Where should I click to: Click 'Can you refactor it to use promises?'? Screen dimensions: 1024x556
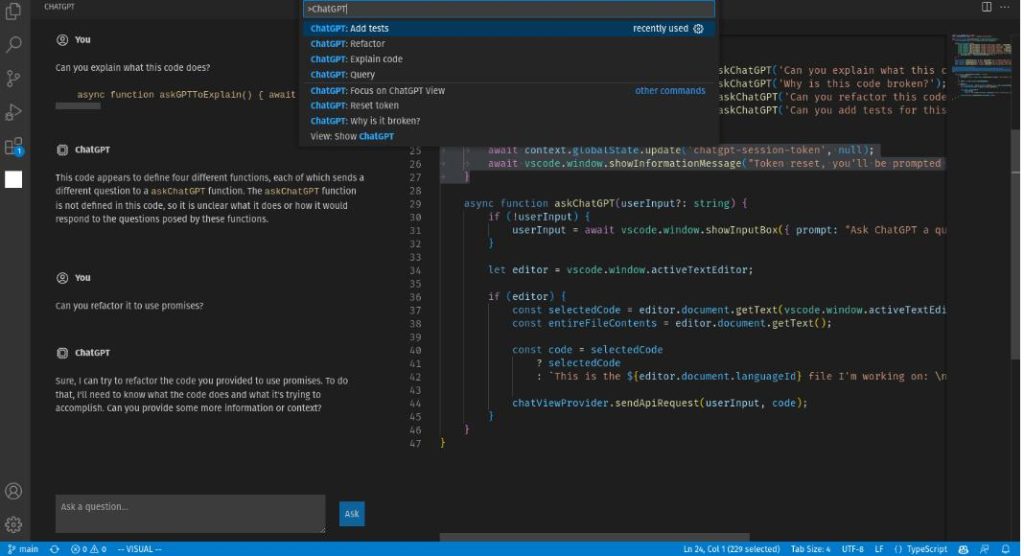(x=129, y=306)
